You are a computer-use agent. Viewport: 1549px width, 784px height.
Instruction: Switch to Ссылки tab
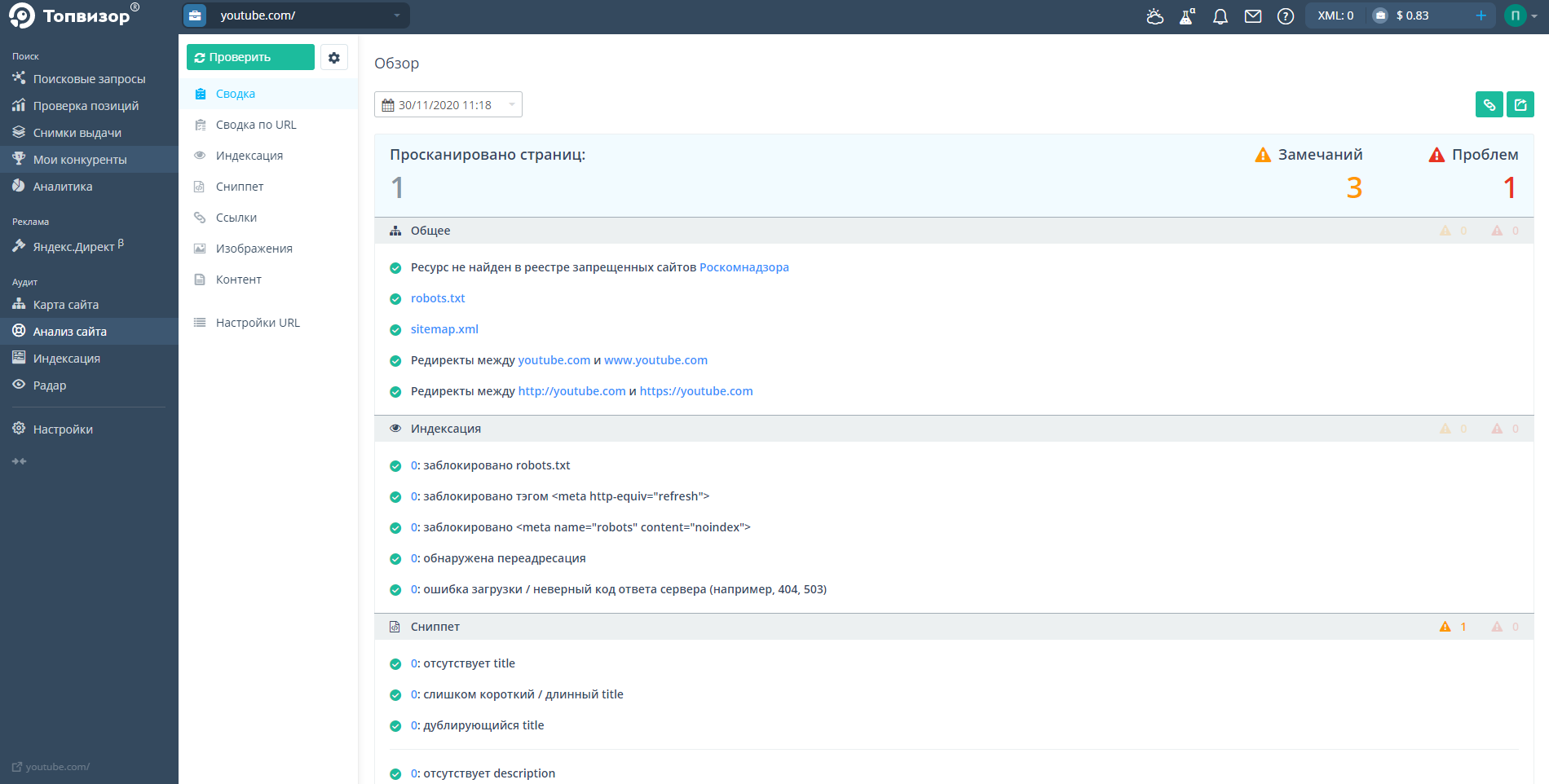coord(268,218)
